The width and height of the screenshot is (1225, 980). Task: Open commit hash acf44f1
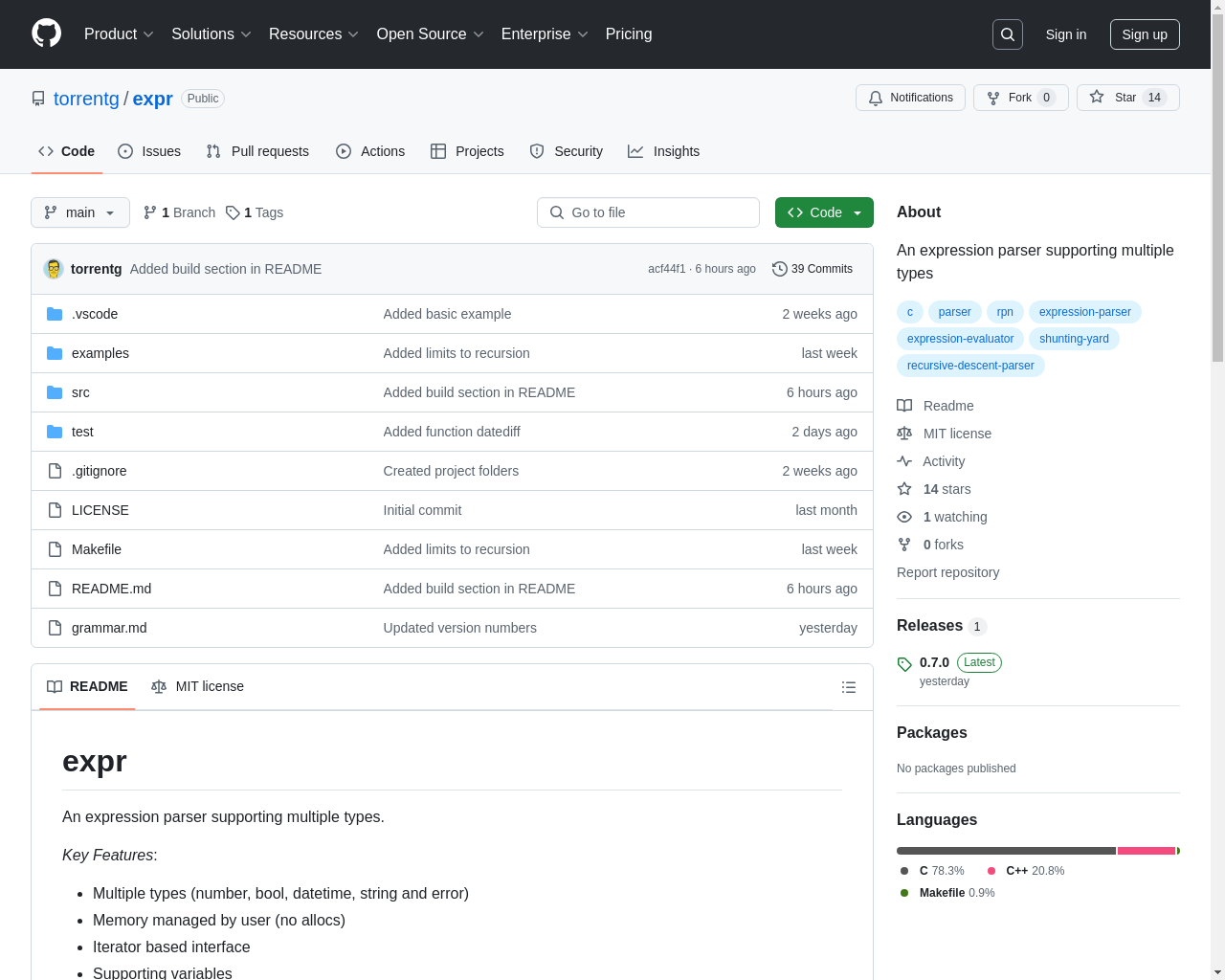(x=666, y=269)
